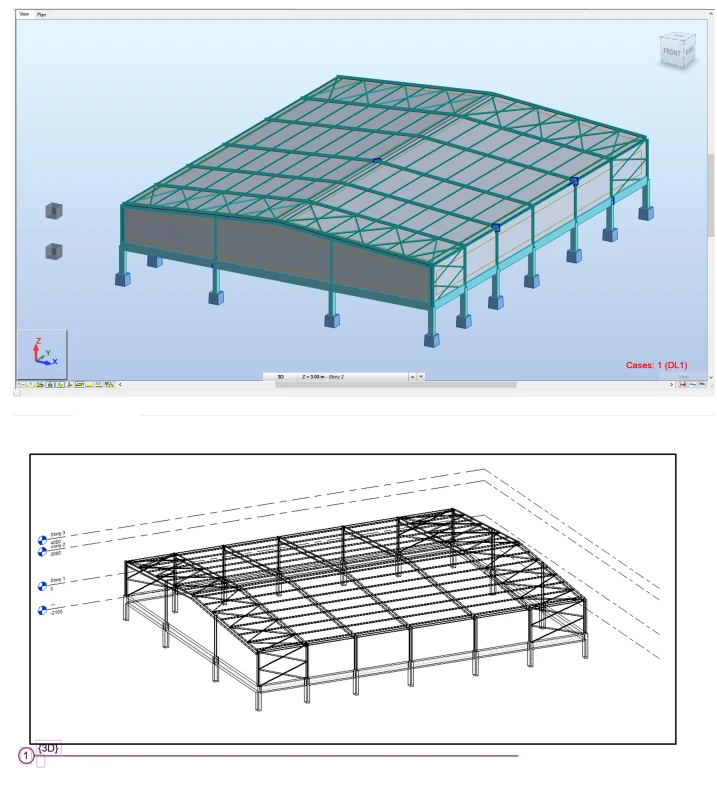Screen dimensions: 717x787
Task: Select the upper gray cube object
Action: (54, 211)
